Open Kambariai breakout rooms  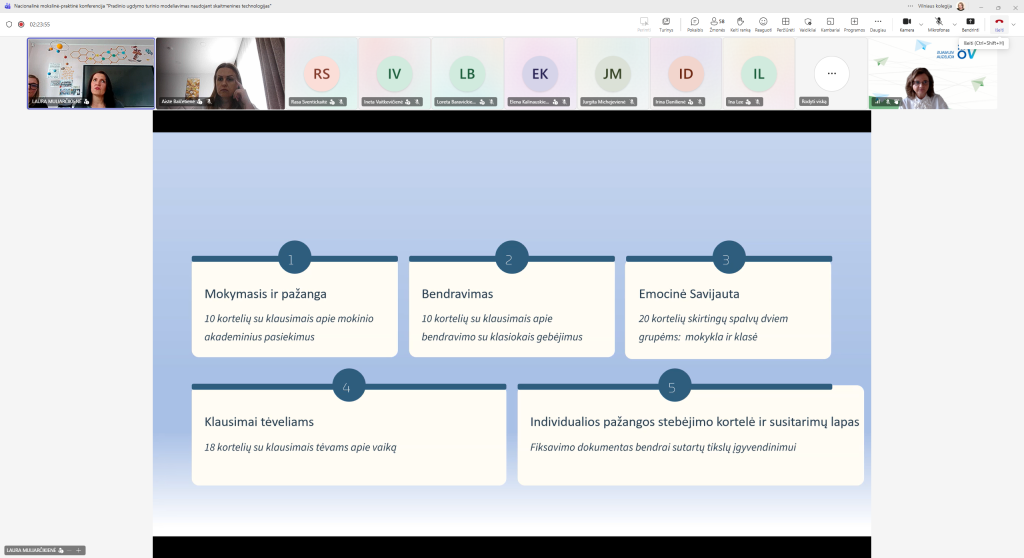point(830,23)
